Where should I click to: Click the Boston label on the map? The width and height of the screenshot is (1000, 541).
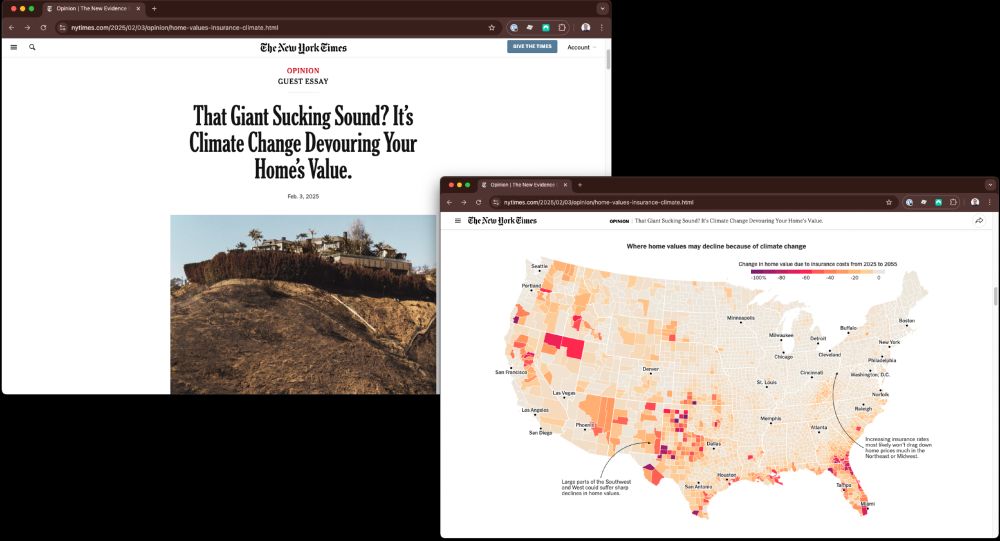tap(906, 321)
